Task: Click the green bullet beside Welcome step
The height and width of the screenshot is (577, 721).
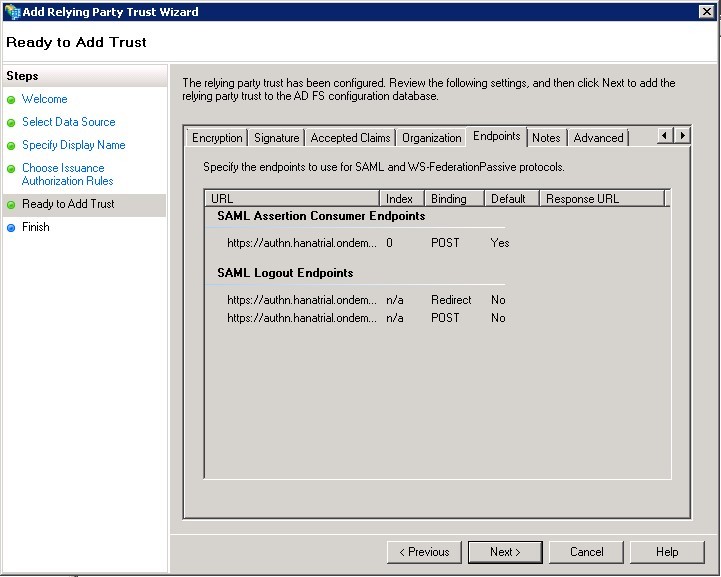Action: pyautogui.click(x=12, y=100)
